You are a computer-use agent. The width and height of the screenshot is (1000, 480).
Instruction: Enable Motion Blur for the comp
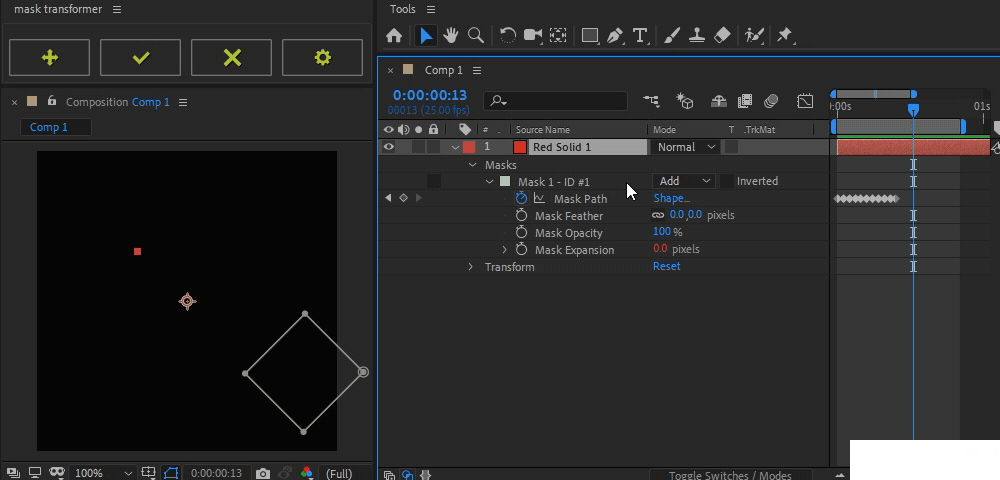click(771, 101)
